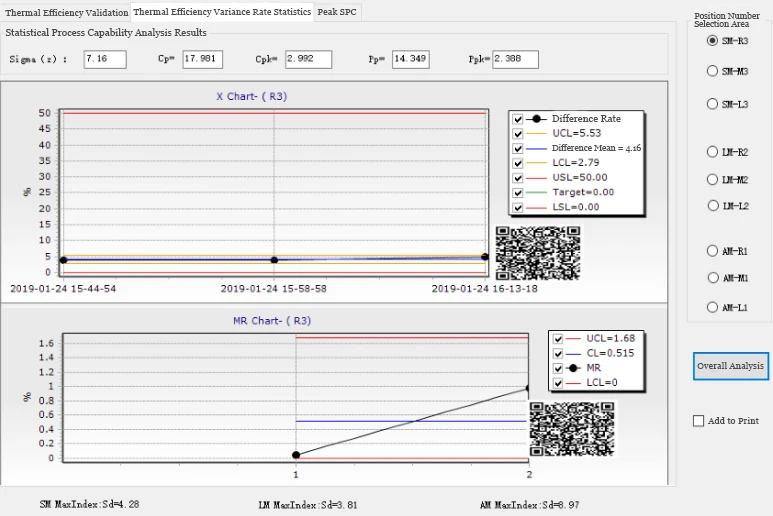Enable the Add to Print checkbox
The image size is (773, 516).
click(x=698, y=421)
